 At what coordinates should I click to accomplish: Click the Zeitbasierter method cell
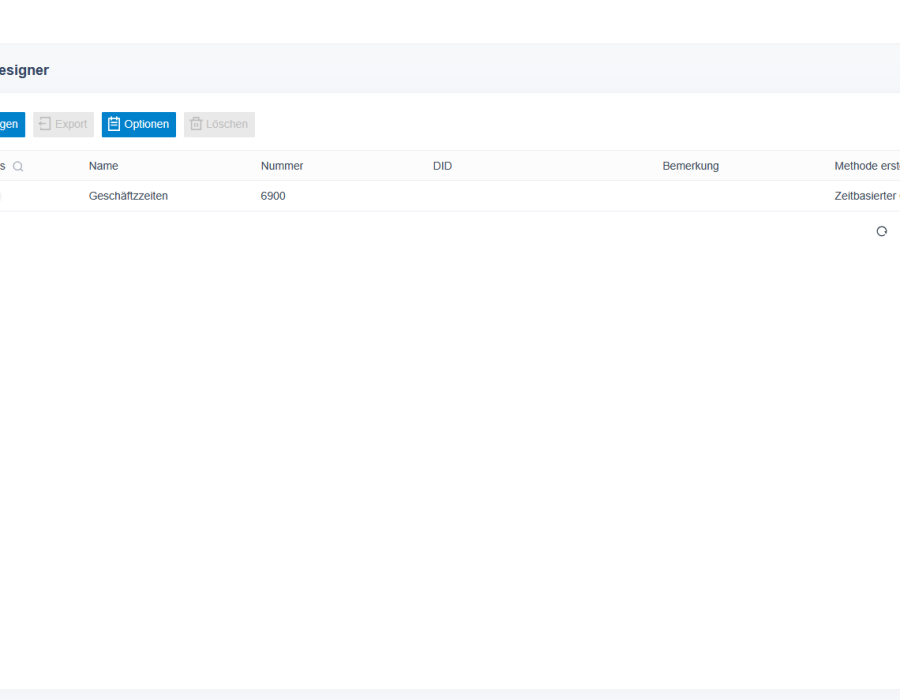point(867,196)
